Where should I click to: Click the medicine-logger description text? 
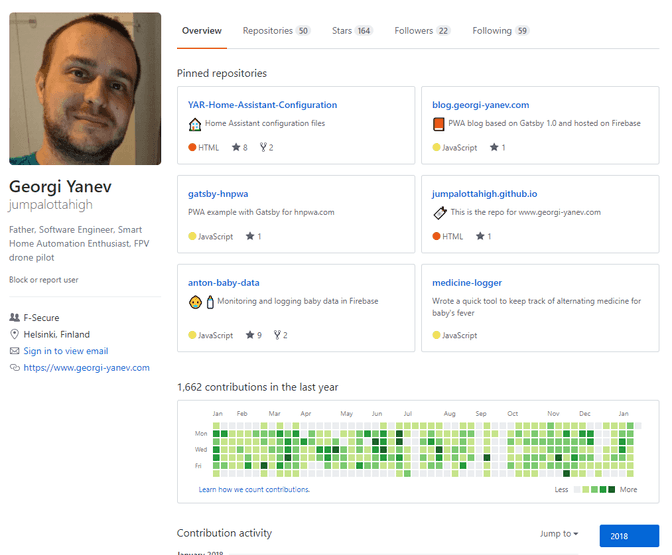point(537,307)
